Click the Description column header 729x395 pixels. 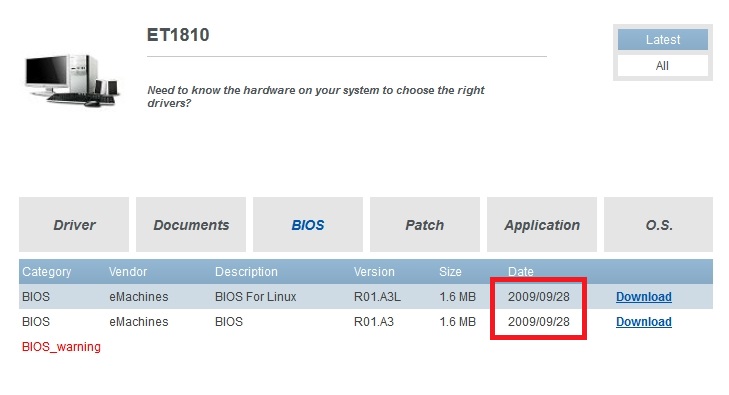(x=246, y=271)
